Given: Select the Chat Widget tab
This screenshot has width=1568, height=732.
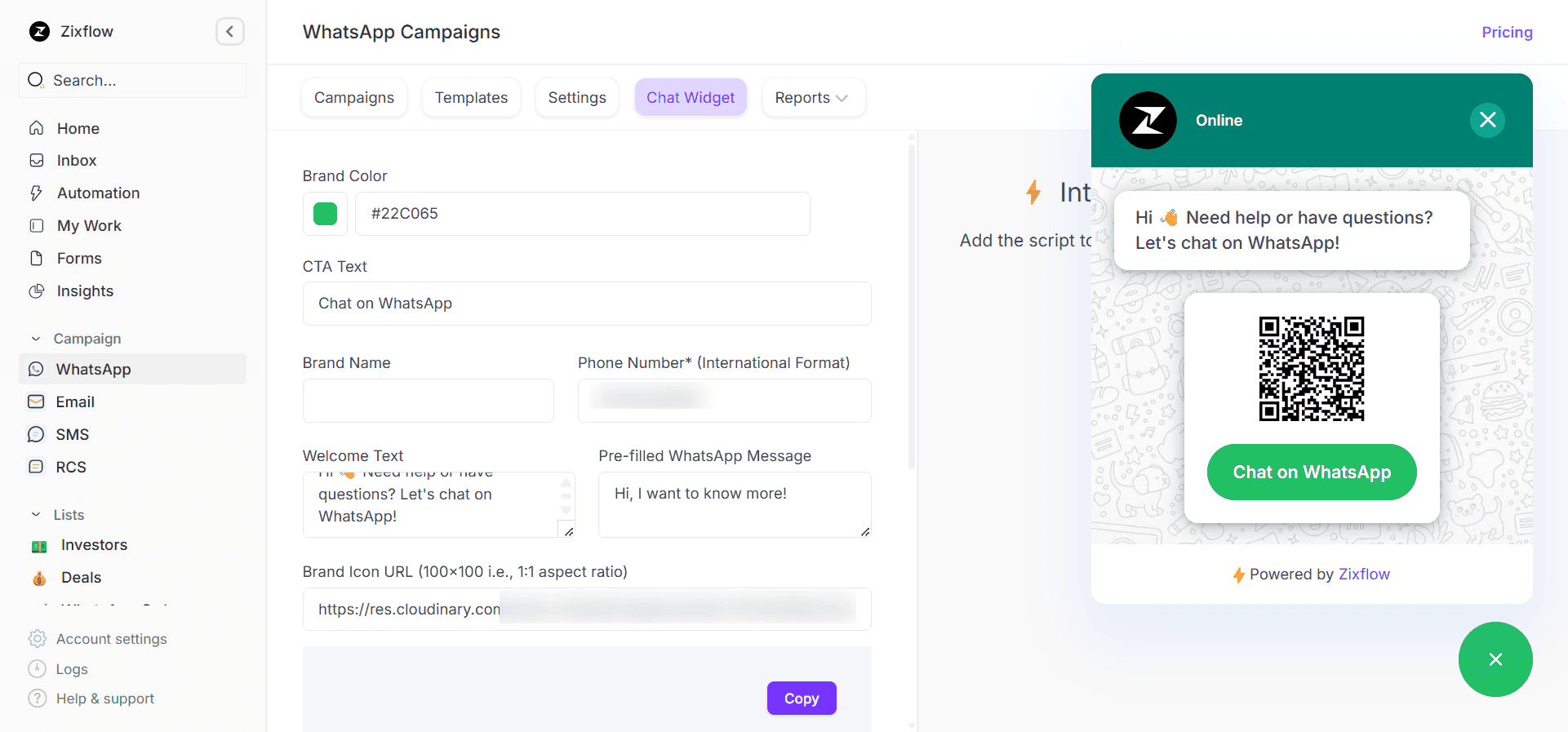Looking at the screenshot, I should (x=691, y=98).
